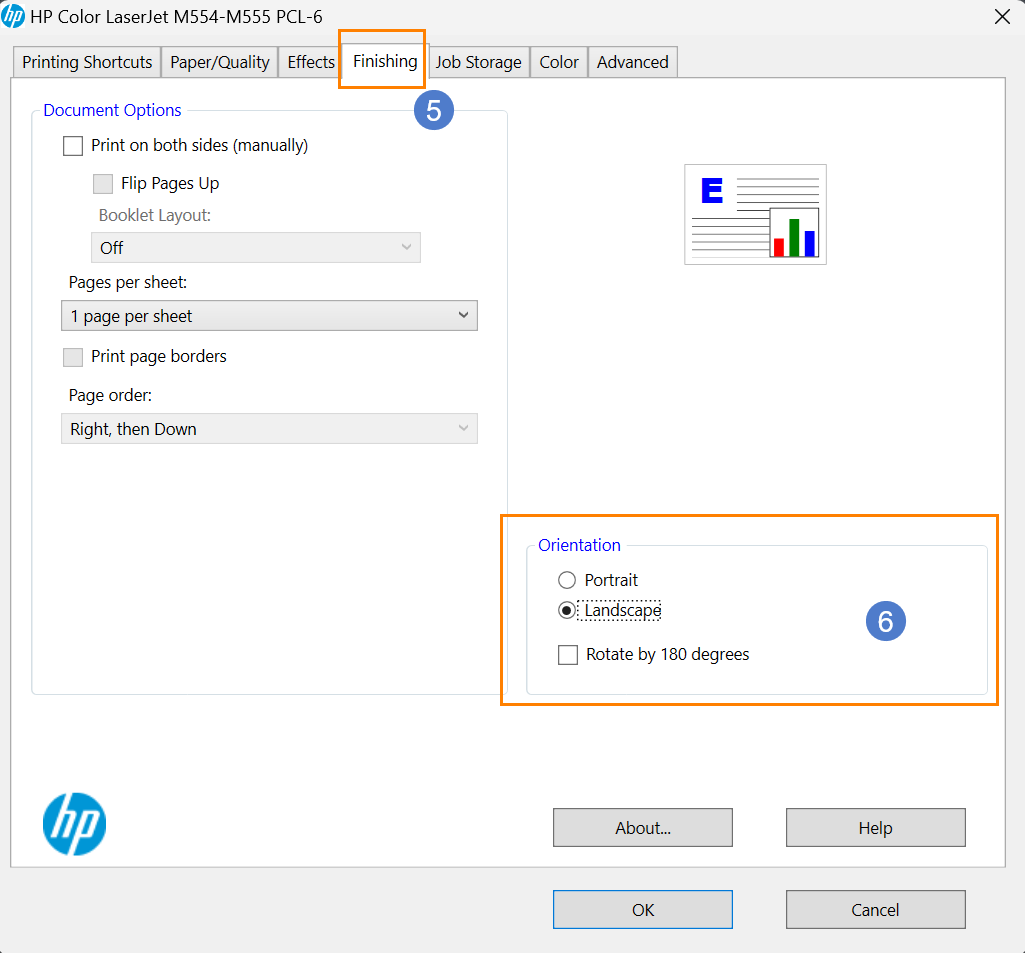Confirm settings with OK

point(643,909)
